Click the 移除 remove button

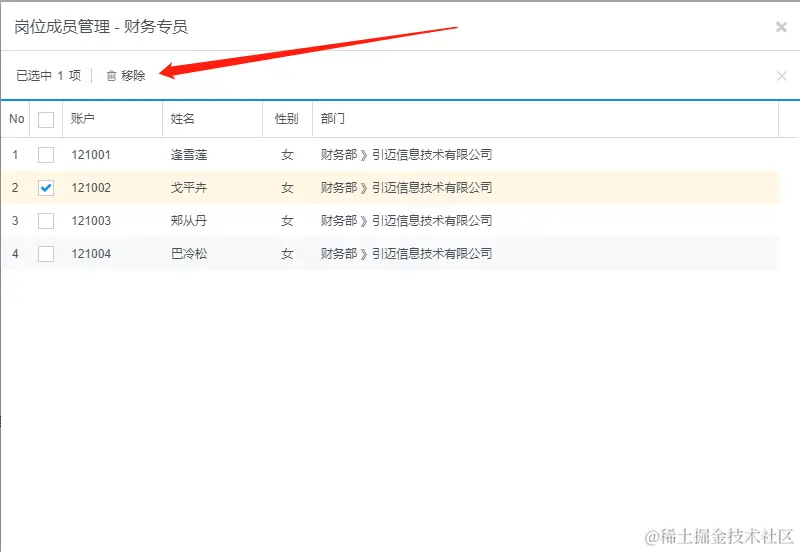click(126, 76)
